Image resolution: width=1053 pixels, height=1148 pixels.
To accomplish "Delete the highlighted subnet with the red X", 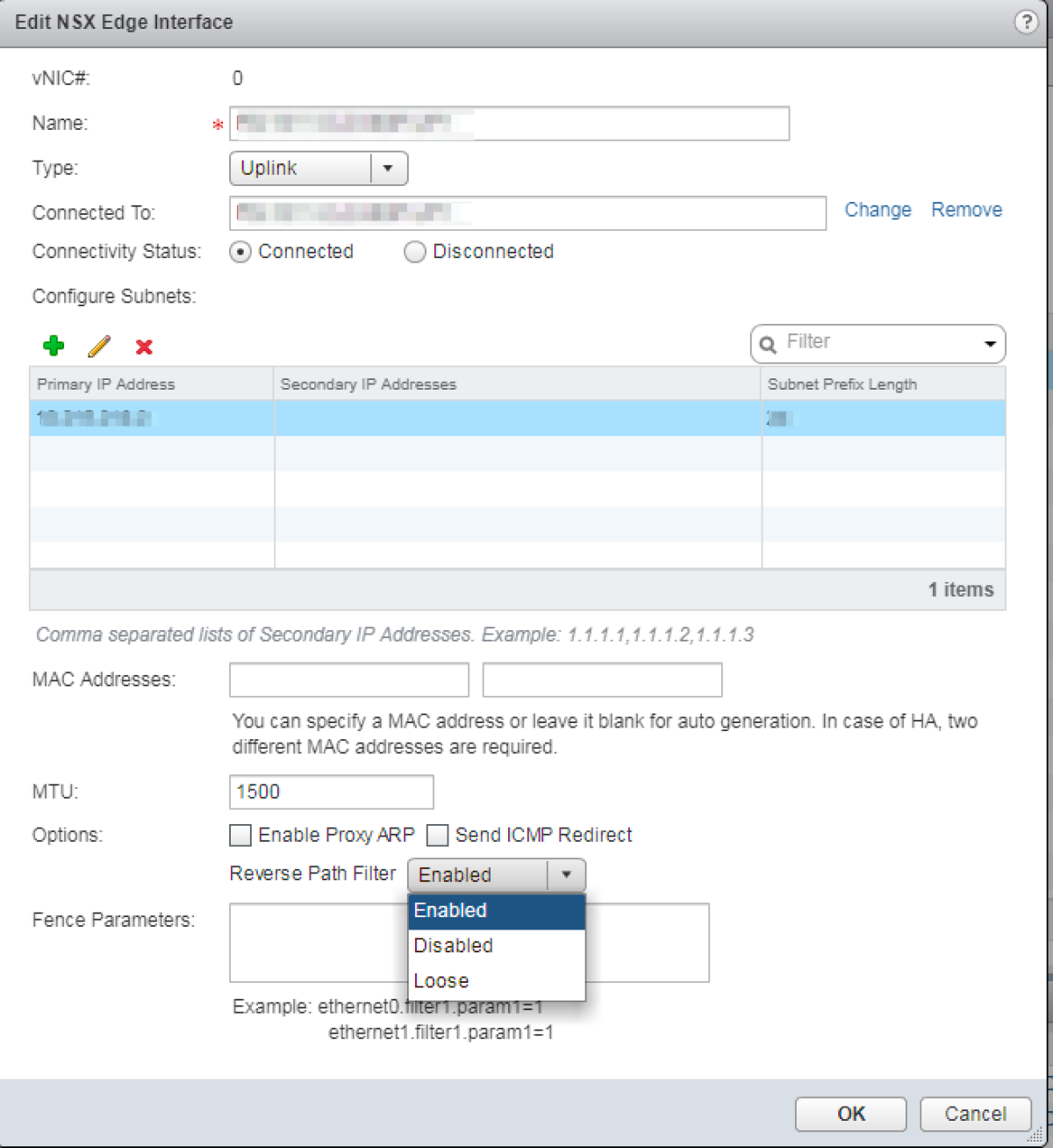I will tap(144, 347).
